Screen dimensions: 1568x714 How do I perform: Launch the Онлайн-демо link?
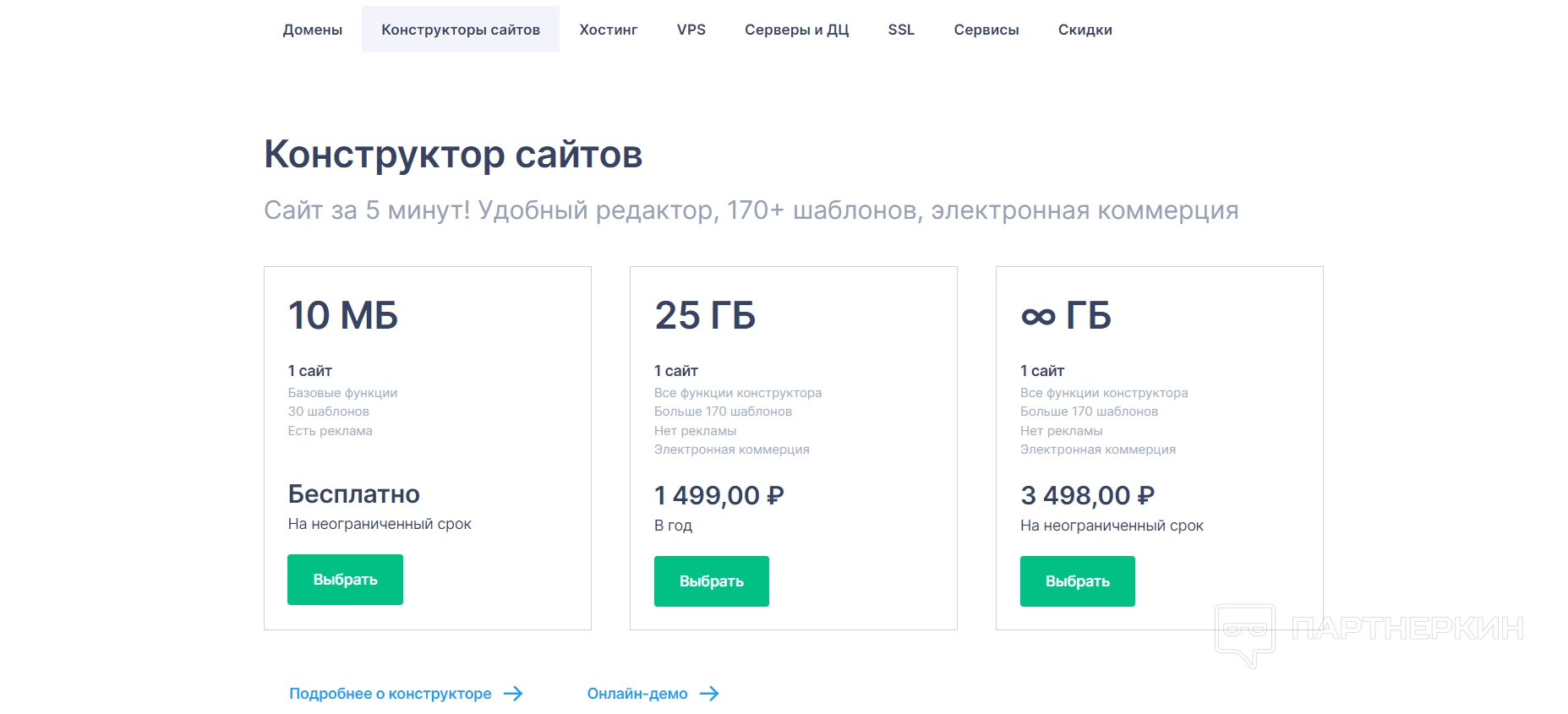click(637, 694)
